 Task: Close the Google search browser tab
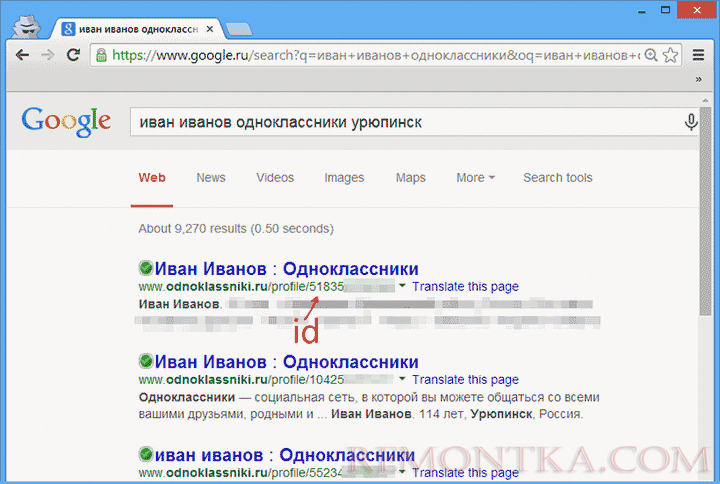click(x=210, y=29)
